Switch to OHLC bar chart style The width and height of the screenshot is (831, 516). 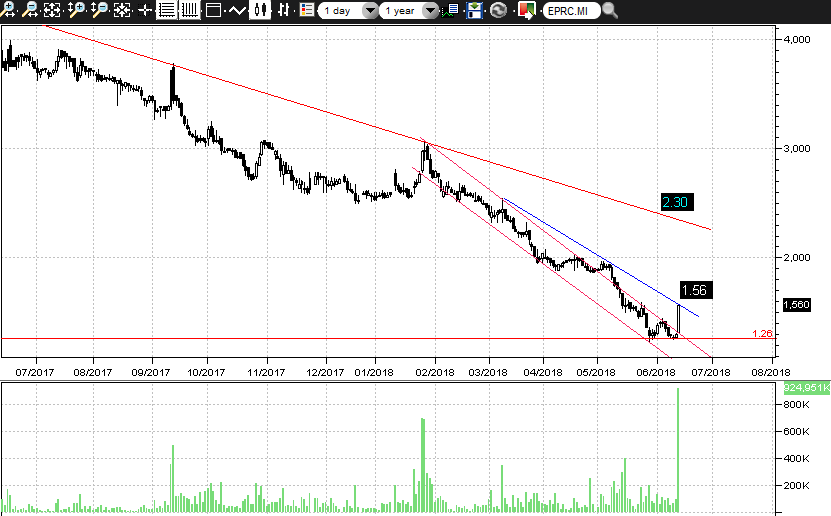[x=284, y=10]
